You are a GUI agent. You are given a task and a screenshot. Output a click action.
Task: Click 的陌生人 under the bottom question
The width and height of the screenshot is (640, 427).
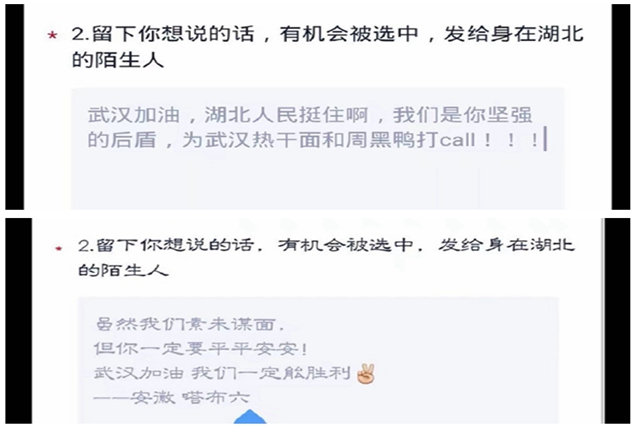click(x=123, y=270)
